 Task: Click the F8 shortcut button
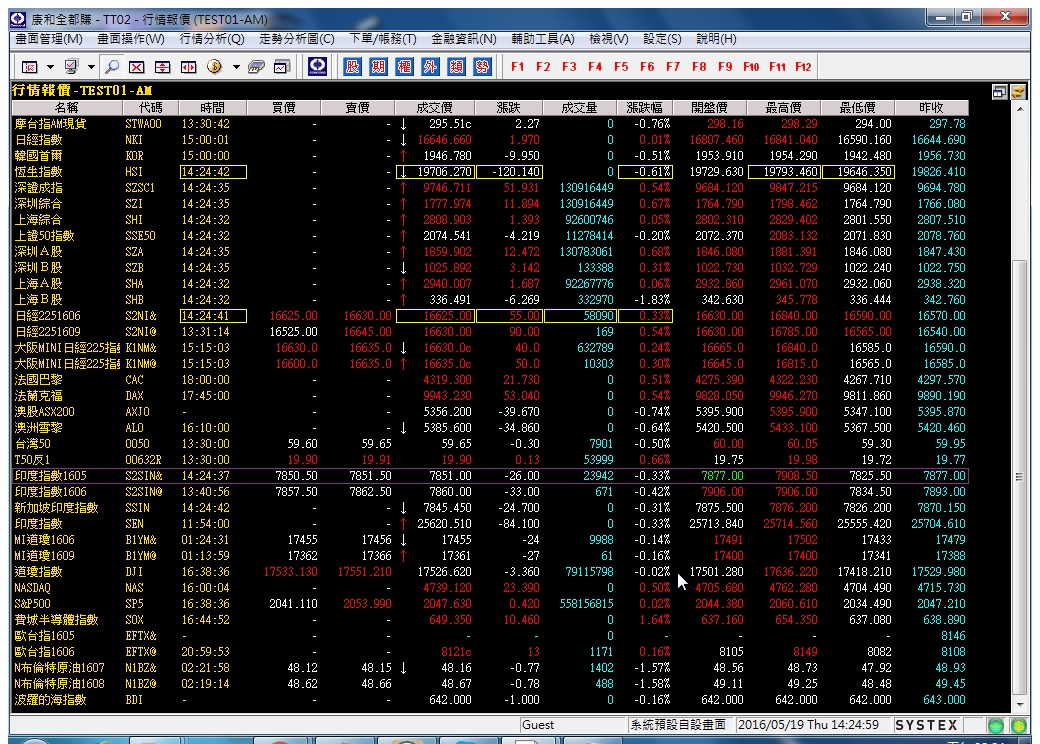point(699,67)
